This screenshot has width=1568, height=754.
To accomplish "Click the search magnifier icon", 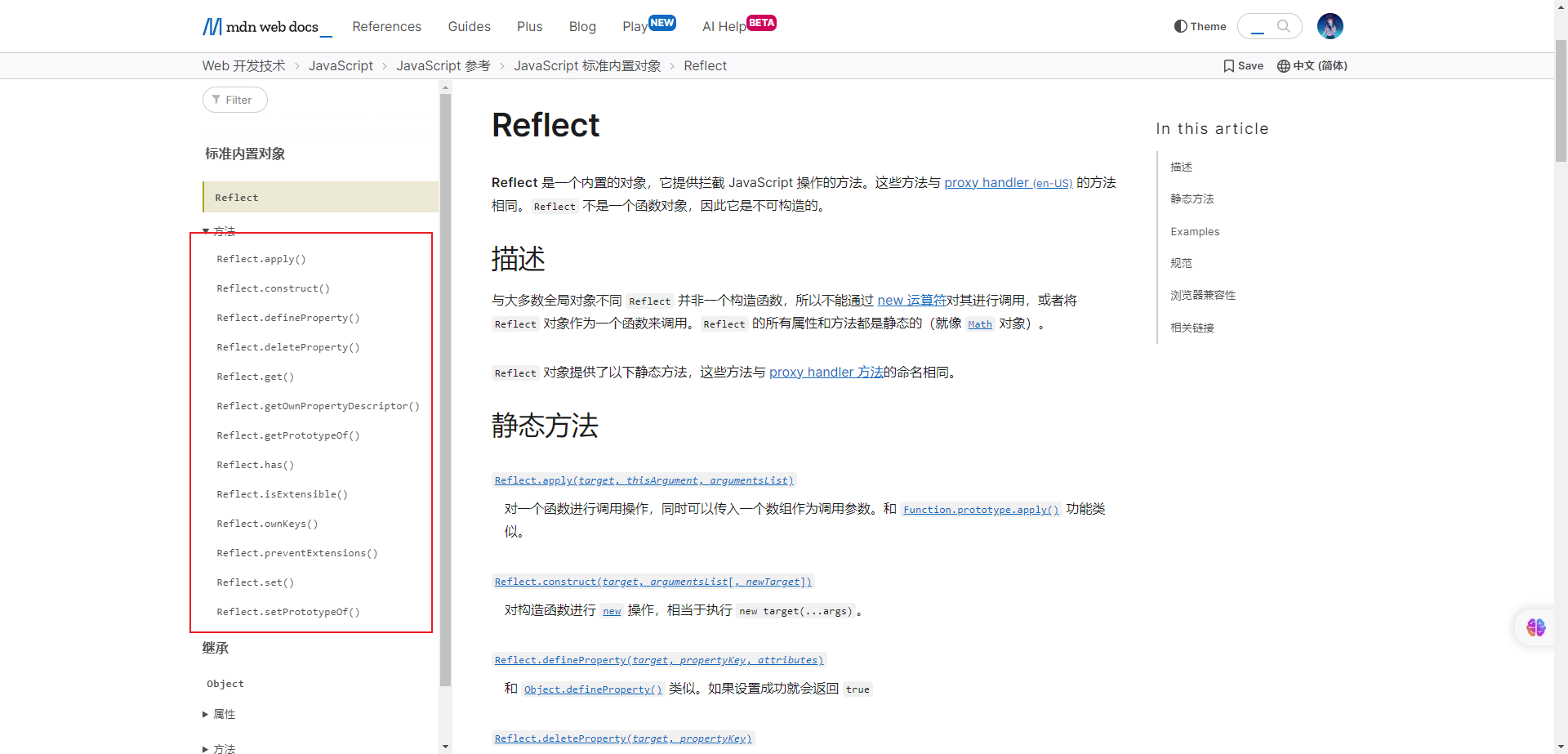I will 1283,26.
